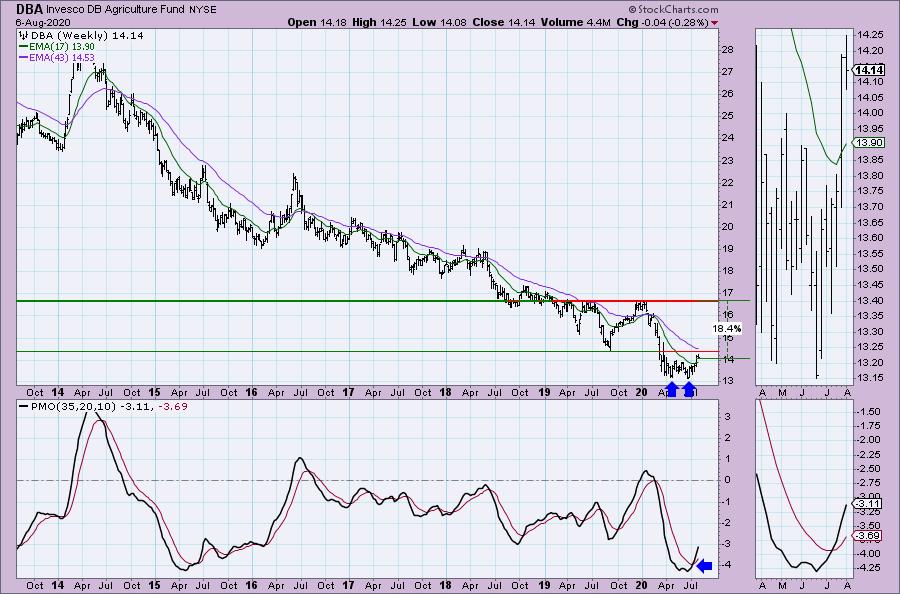The image size is (900, 594).
Task: Click the green EMA(17) legend line swatch
Action: pyautogui.click(x=24, y=46)
